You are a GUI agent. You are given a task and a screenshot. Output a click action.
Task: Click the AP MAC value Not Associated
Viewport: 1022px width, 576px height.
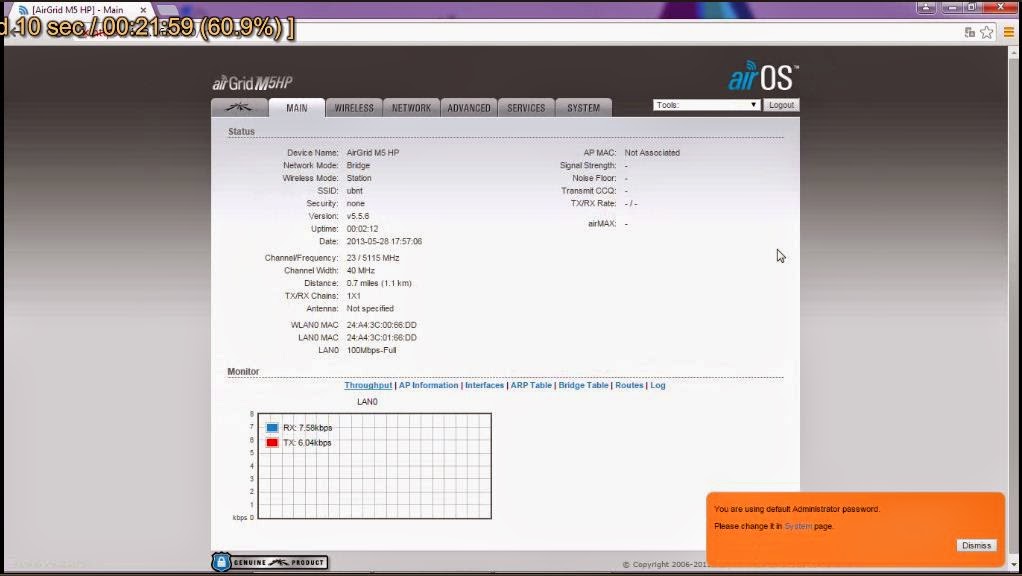652,152
